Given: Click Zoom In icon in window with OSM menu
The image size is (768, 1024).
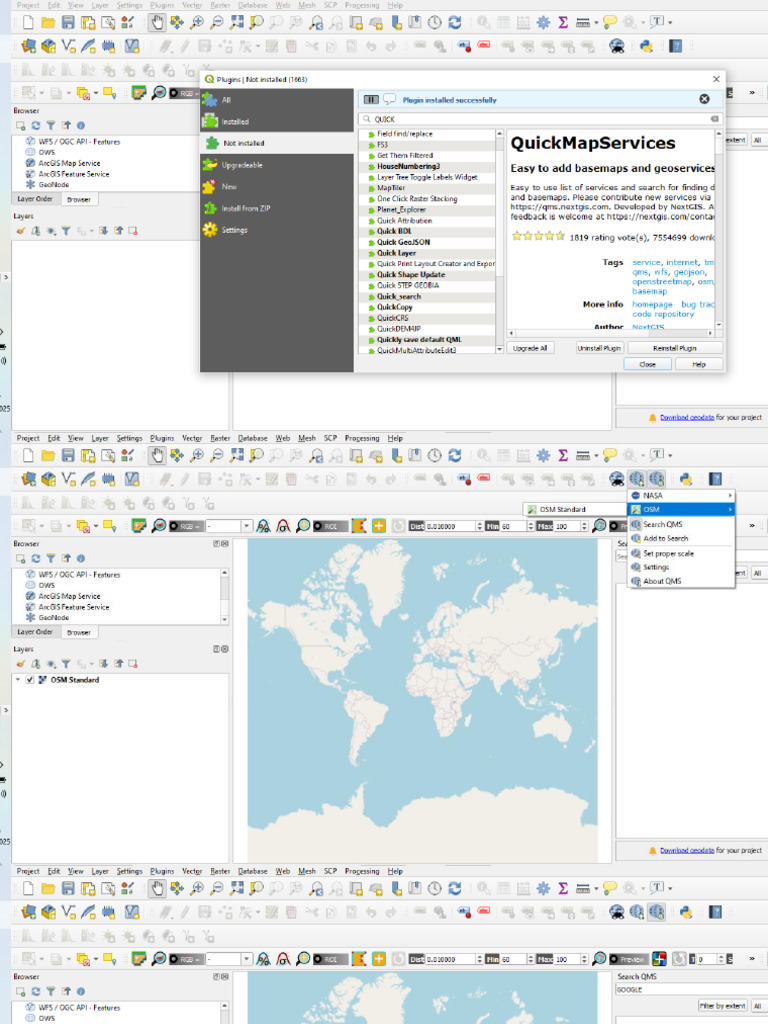Looking at the screenshot, I should [197, 455].
